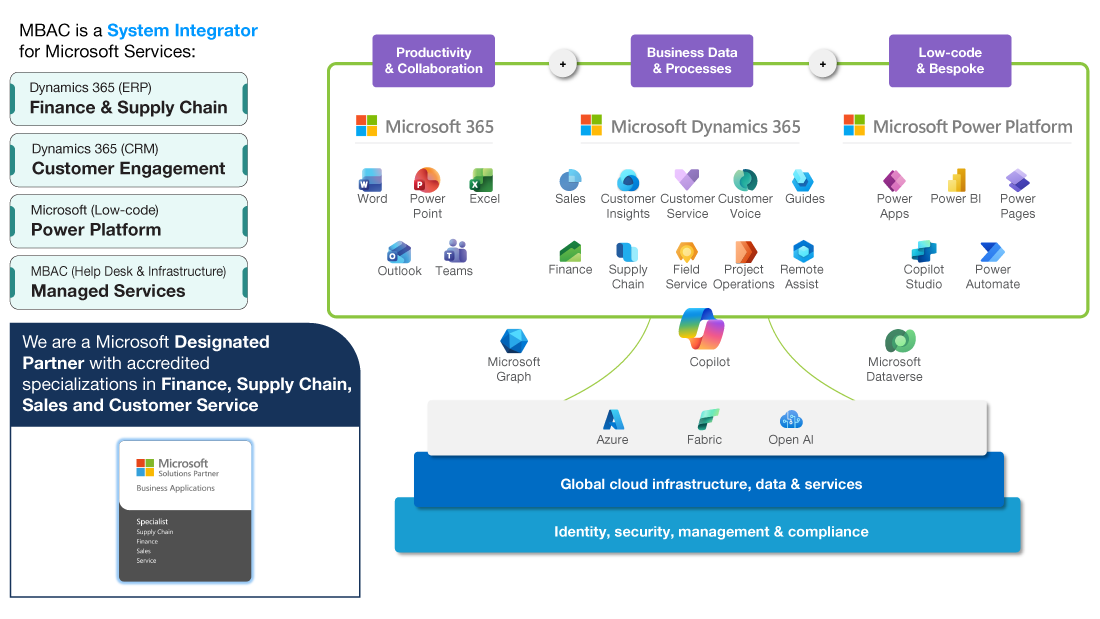
Task: Open the Managed Services card
Action: tap(128, 282)
